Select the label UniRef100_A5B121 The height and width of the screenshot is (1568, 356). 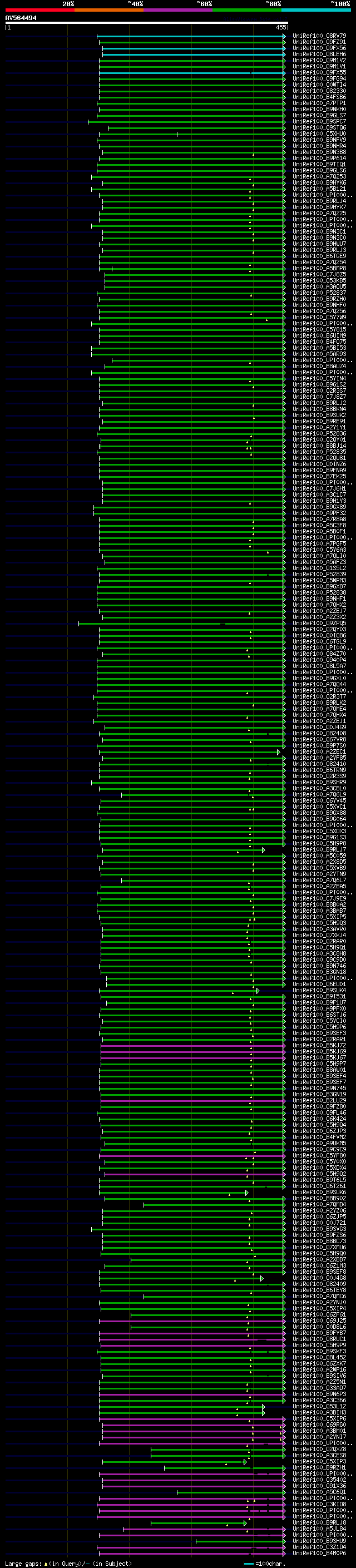point(319,189)
